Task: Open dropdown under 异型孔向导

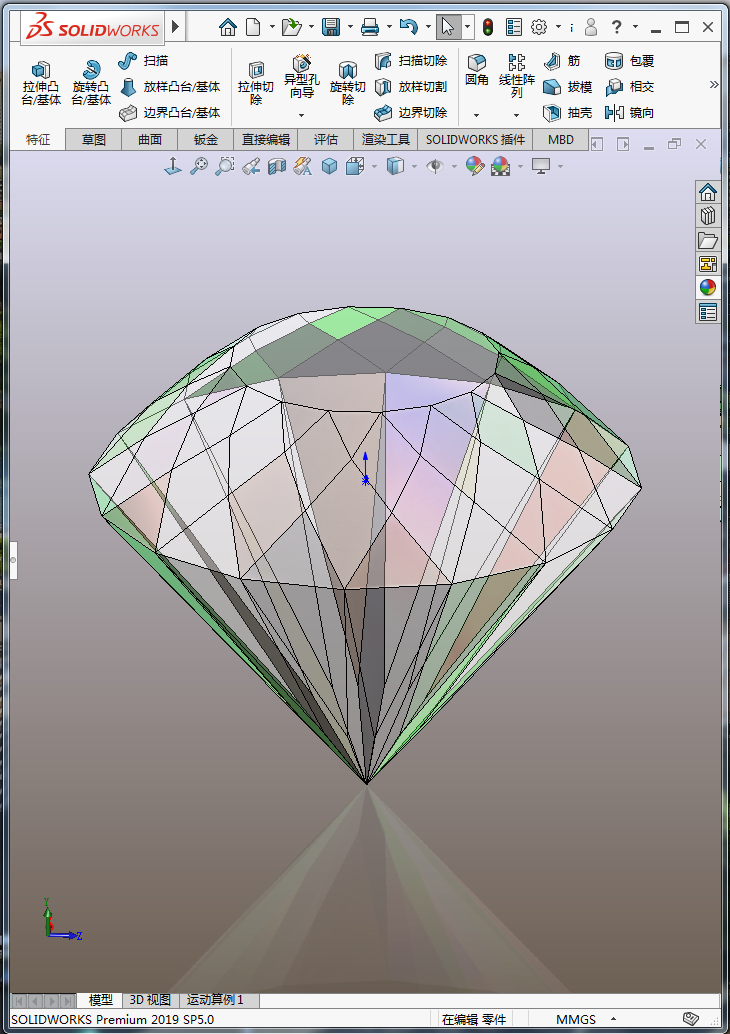Action: point(301,115)
